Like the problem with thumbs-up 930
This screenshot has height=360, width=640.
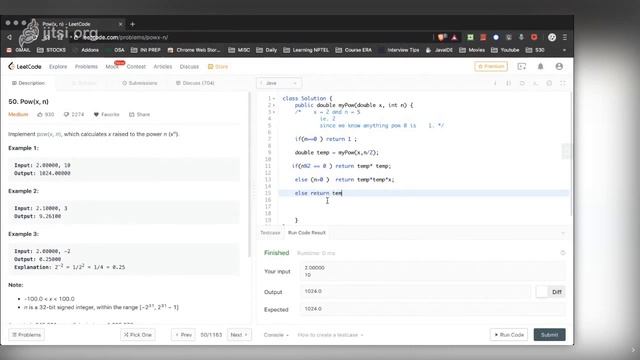pos(45,114)
